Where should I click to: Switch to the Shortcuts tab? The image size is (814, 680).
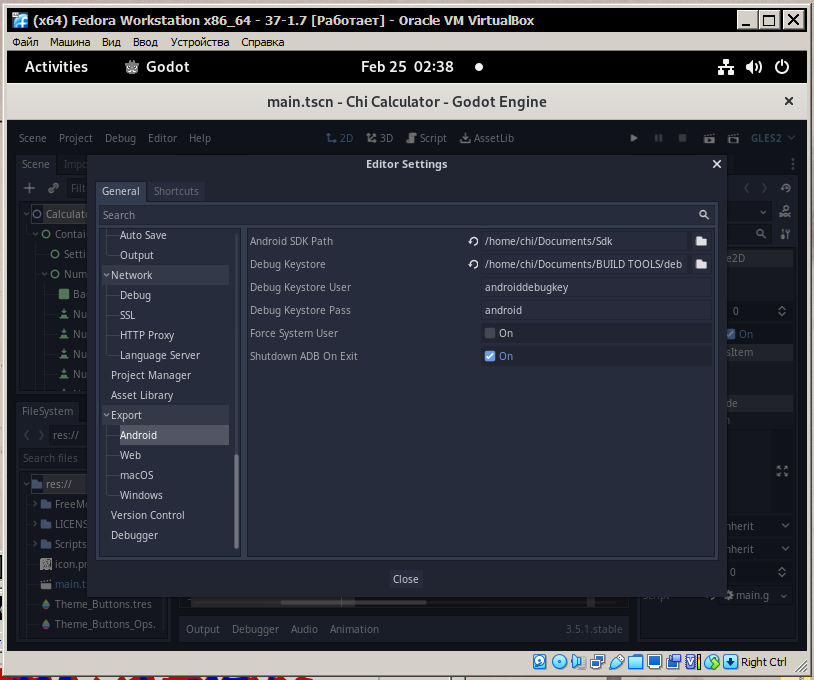pyautogui.click(x=176, y=191)
